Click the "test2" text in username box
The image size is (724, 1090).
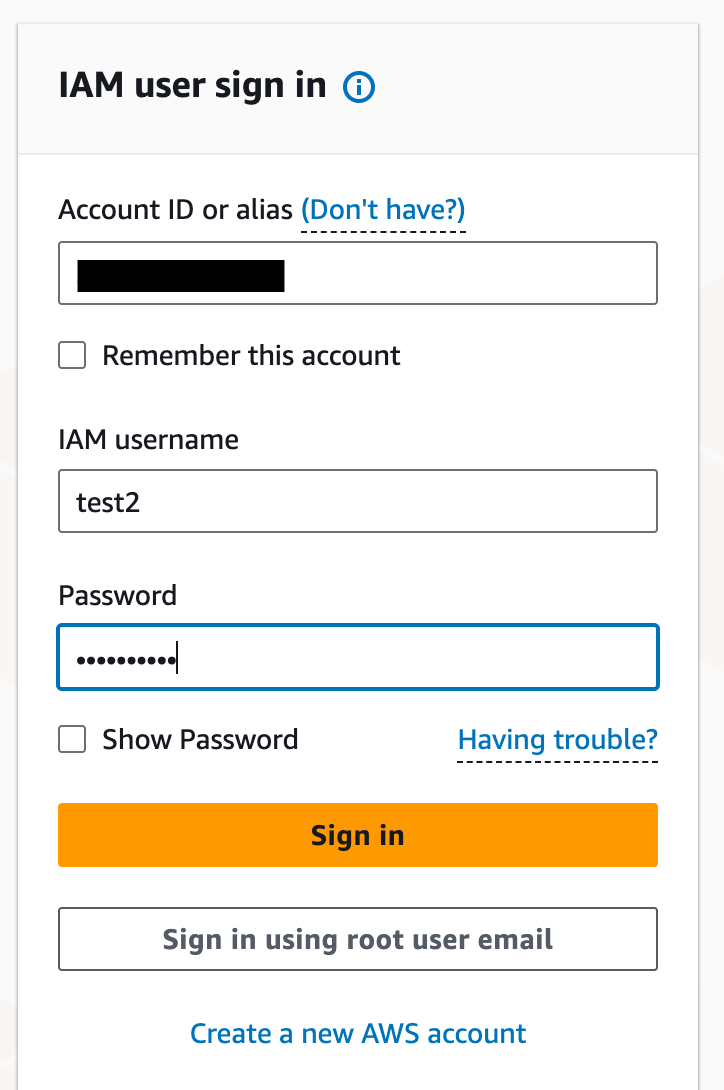click(108, 503)
